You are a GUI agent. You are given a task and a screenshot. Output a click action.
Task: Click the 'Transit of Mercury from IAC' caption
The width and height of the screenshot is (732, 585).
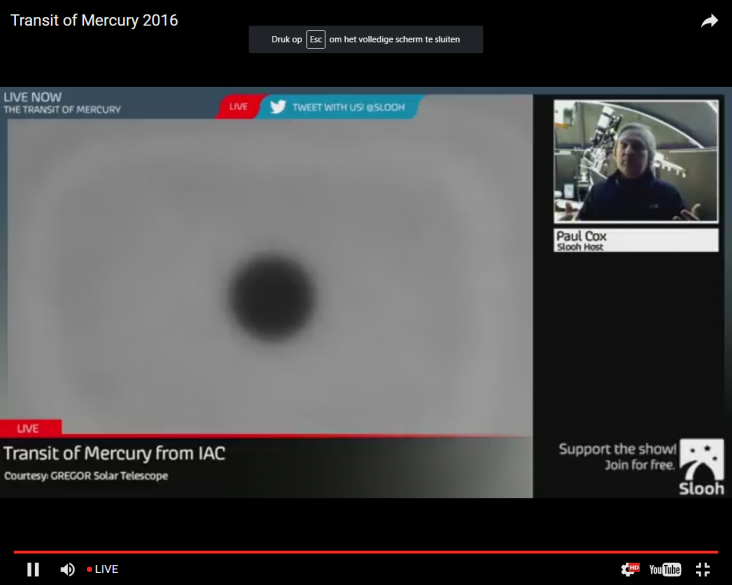(x=114, y=453)
